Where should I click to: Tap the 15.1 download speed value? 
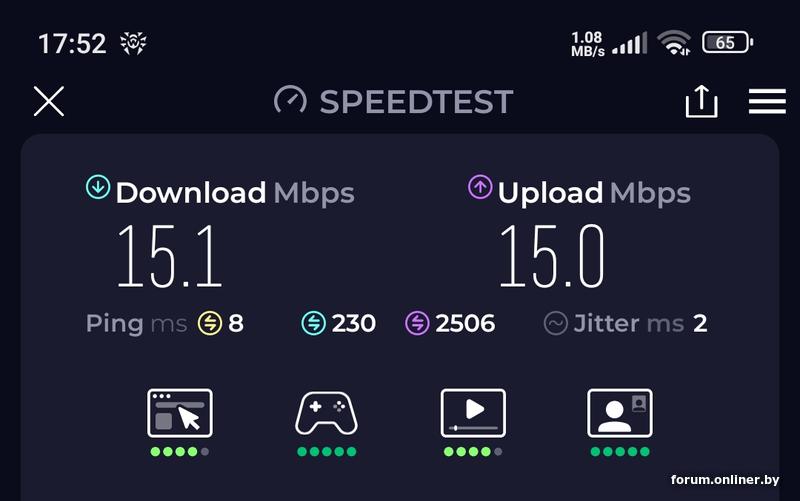point(170,257)
